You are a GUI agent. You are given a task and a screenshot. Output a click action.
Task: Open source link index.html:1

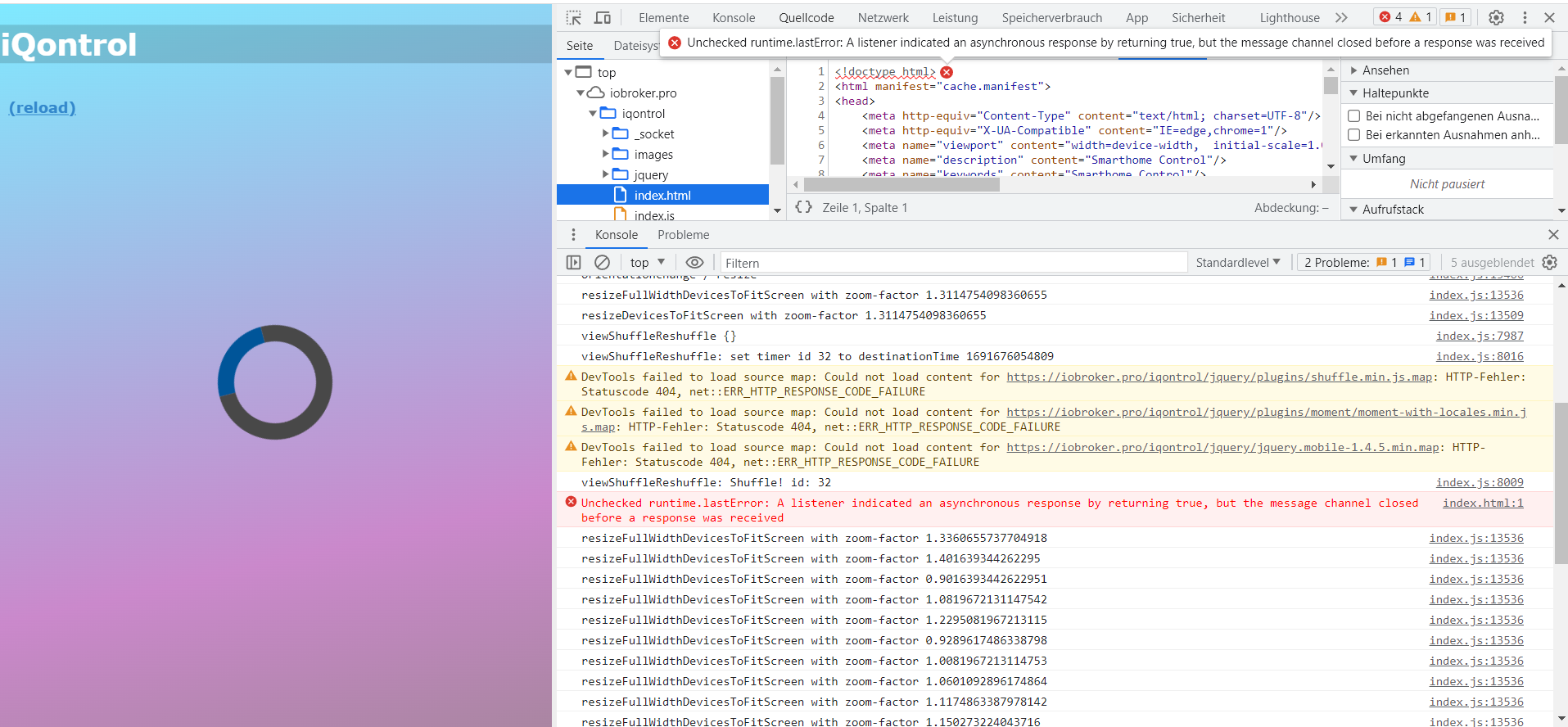[1483, 503]
